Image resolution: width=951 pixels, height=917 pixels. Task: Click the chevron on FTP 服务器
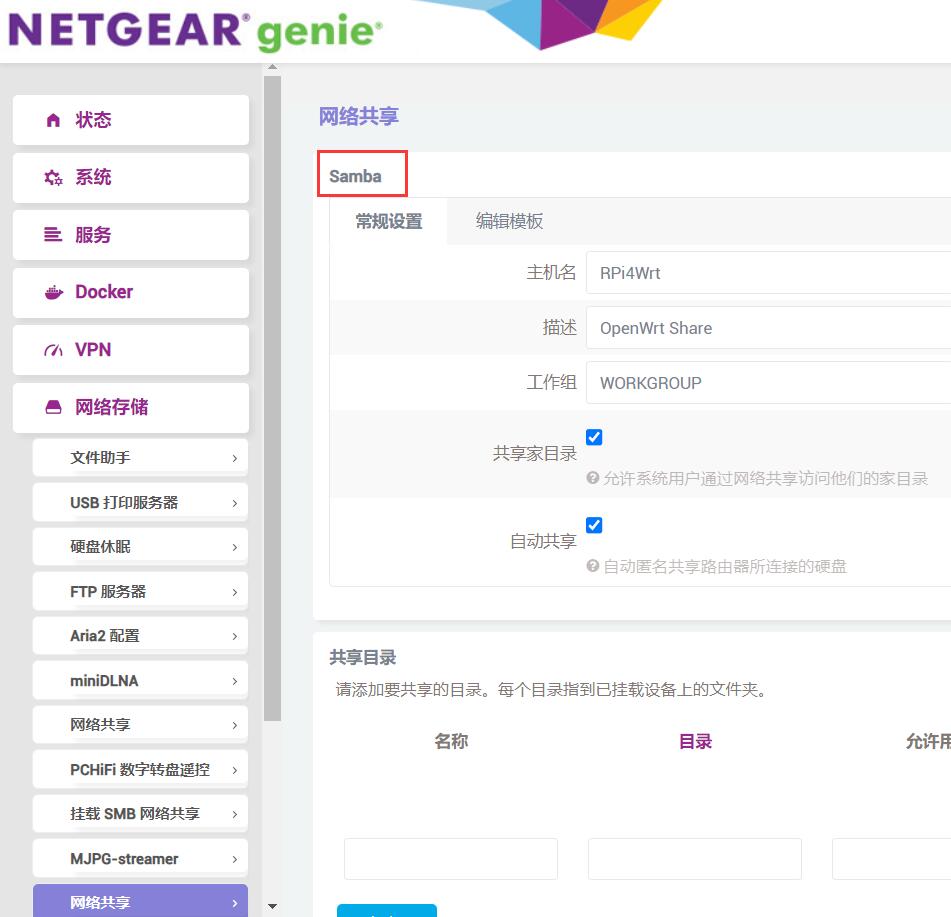point(235,592)
